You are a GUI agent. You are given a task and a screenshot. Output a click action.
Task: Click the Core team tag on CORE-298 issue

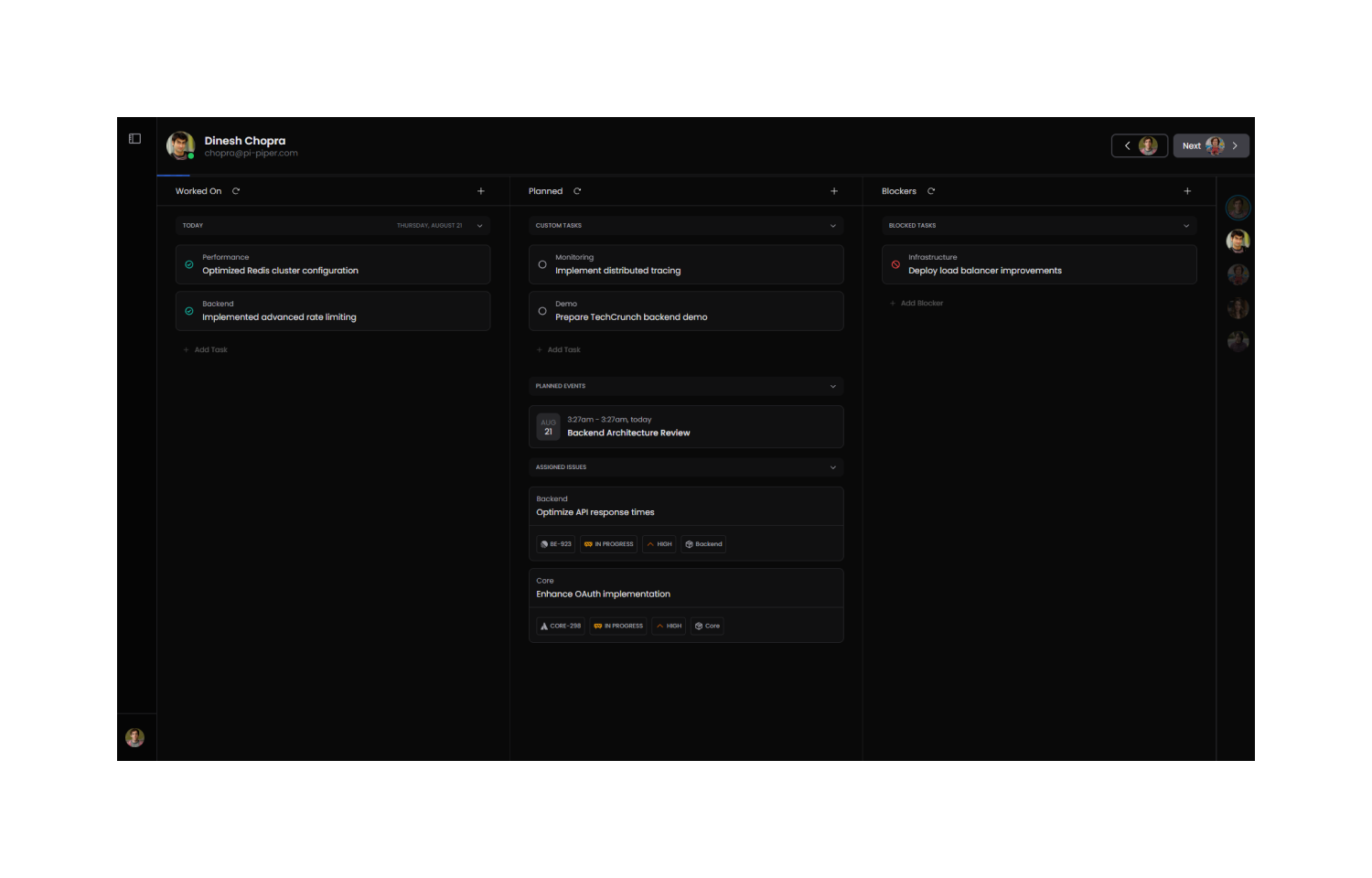pos(707,626)
